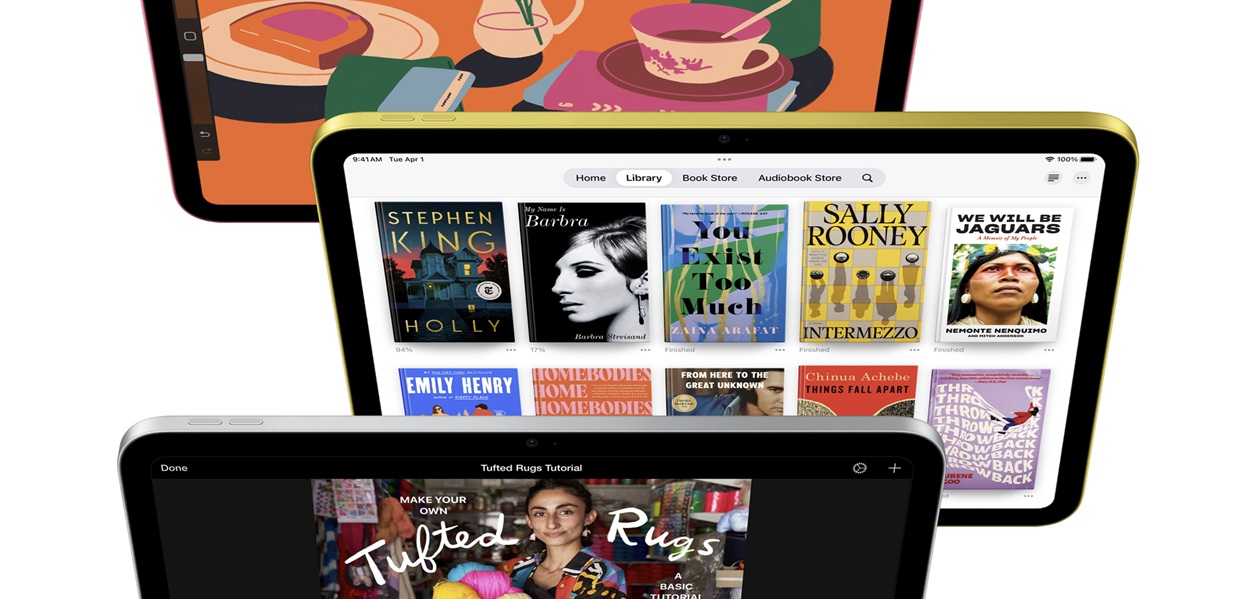The width and height of the screenshot is (1250, 599).
Task: Open ellipsis menu under Intermezzo book
Action: pos(914,350)
